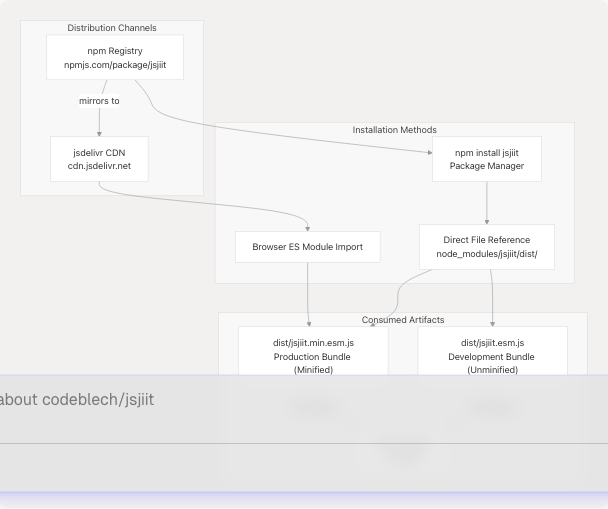This screenshot has width=608, height=509.
Task: Click the node_modules/jsjiit/dist/ path text
Action: pyautogui.click(x=486, y=254)
